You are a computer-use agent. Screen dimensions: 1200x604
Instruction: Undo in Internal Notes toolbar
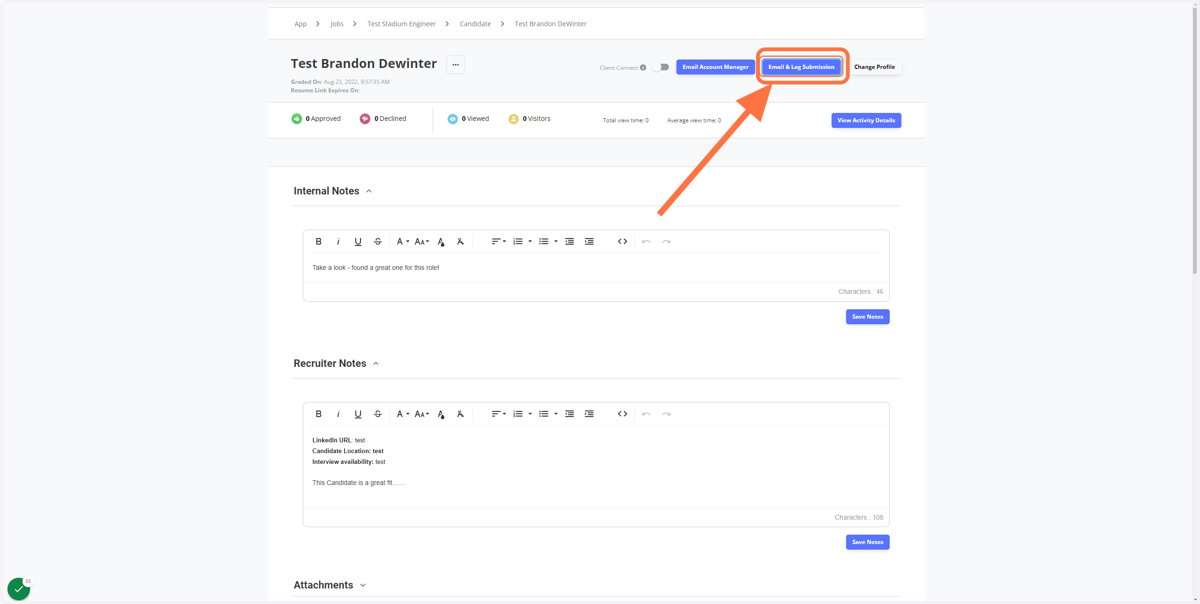[646, 242]
